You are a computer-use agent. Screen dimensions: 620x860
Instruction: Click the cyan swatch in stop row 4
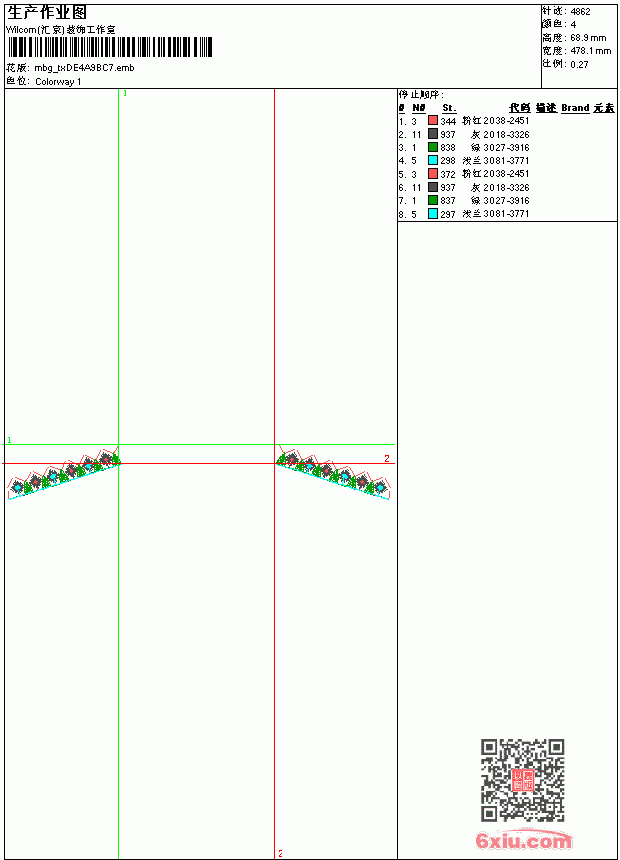pos(433,160)
